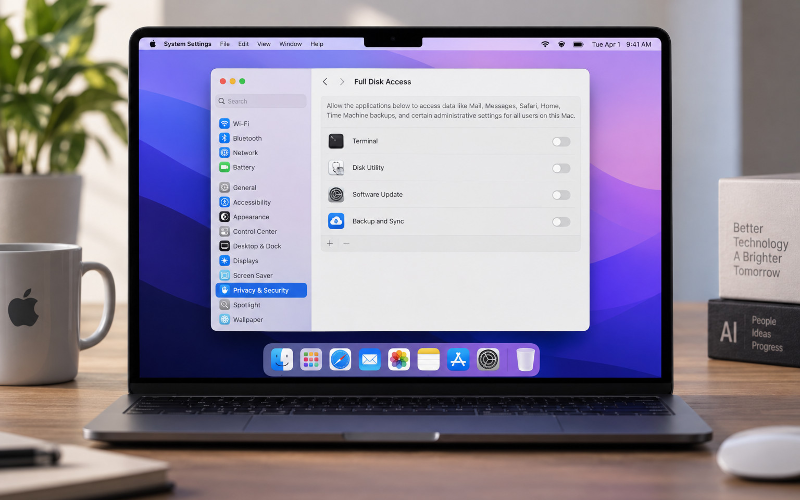Click the Screen Saver label in sidebar
Screen dimensions: 800x500
pos(253,276)
